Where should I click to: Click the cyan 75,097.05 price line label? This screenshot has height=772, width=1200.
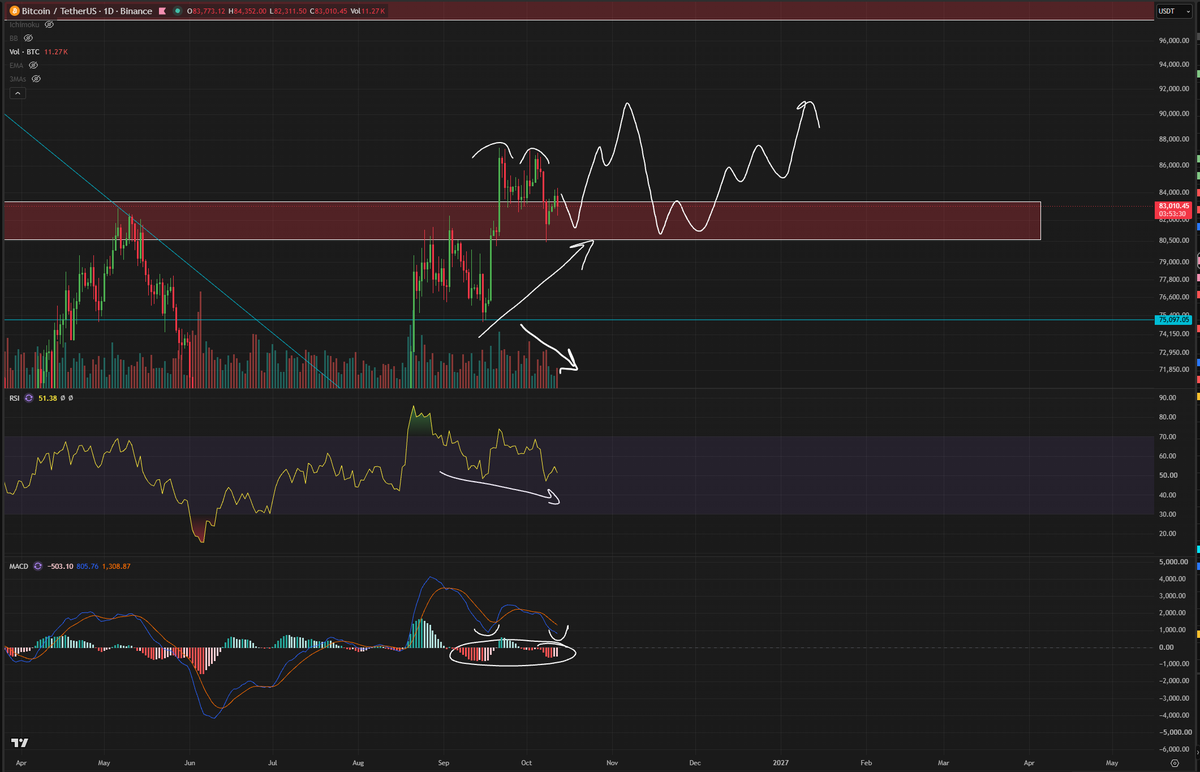[1171, 320]
